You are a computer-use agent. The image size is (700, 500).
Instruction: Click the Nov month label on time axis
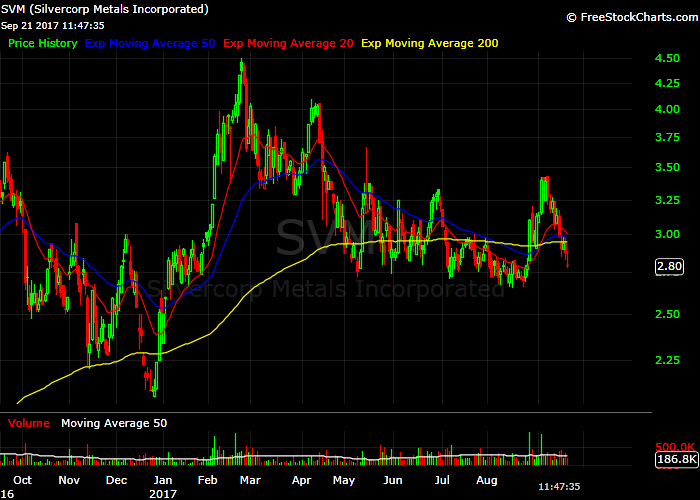(x=69, y=480)
